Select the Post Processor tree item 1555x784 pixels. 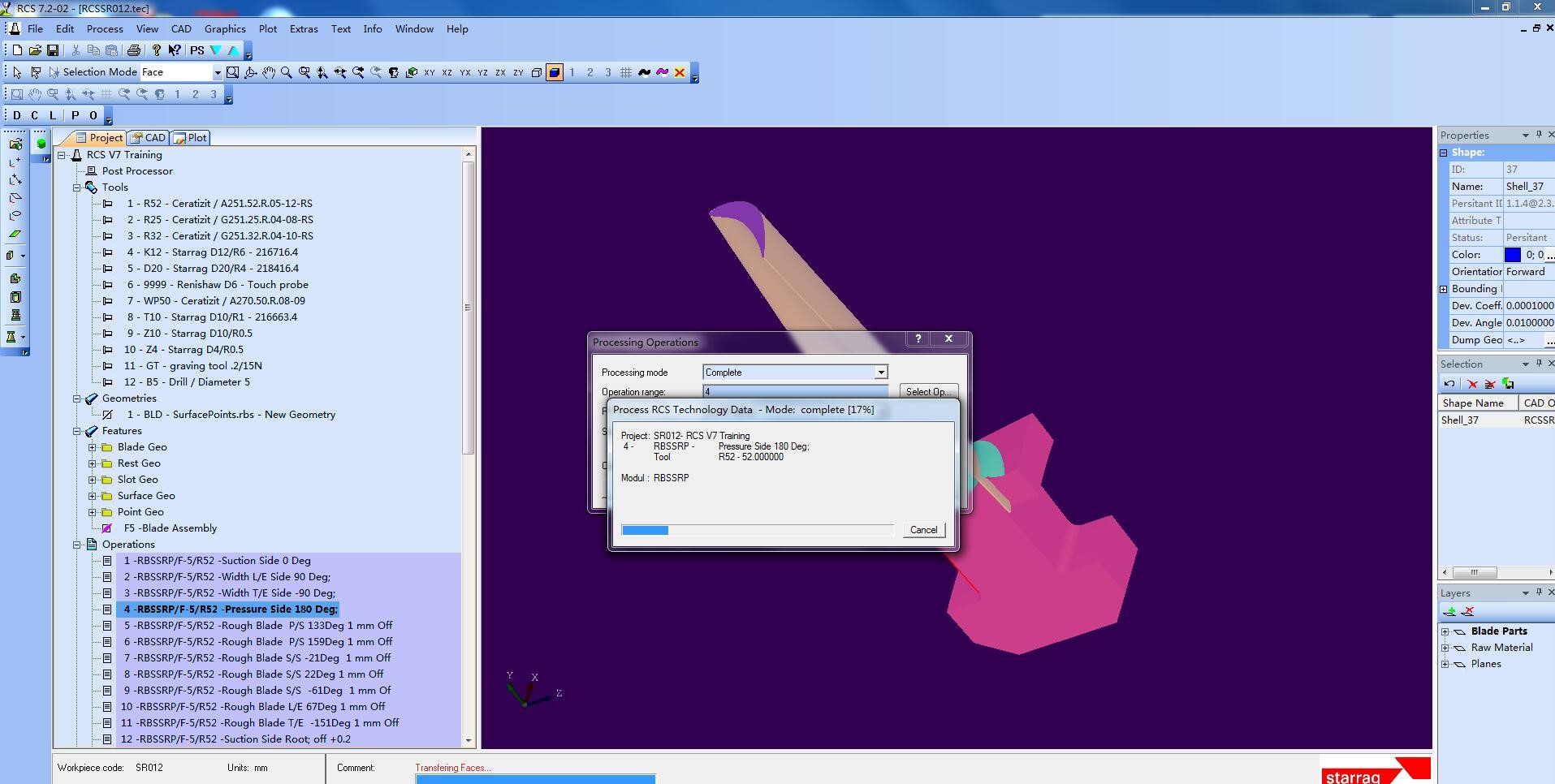pos(137,171)
